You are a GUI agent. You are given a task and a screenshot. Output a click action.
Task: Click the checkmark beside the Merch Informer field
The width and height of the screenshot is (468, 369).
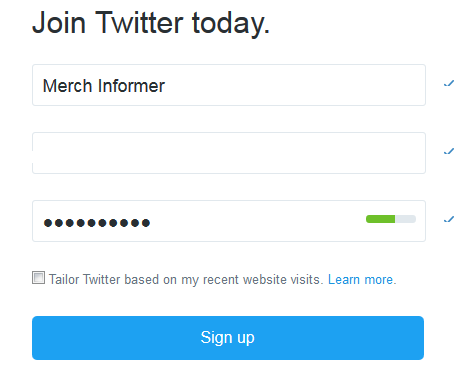449,83
